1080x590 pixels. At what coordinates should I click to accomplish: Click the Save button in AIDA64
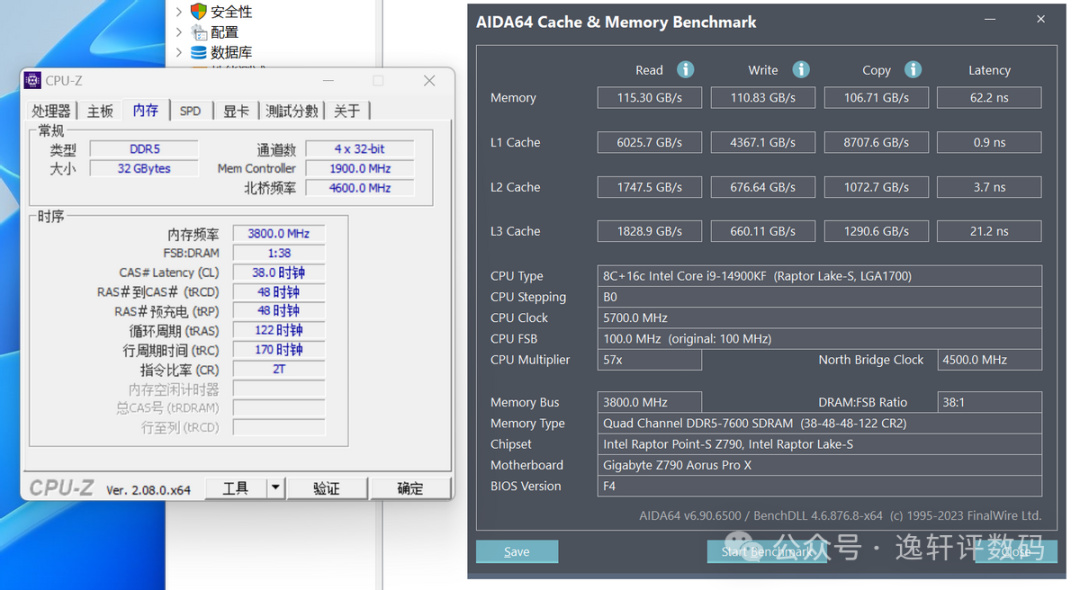517,551
